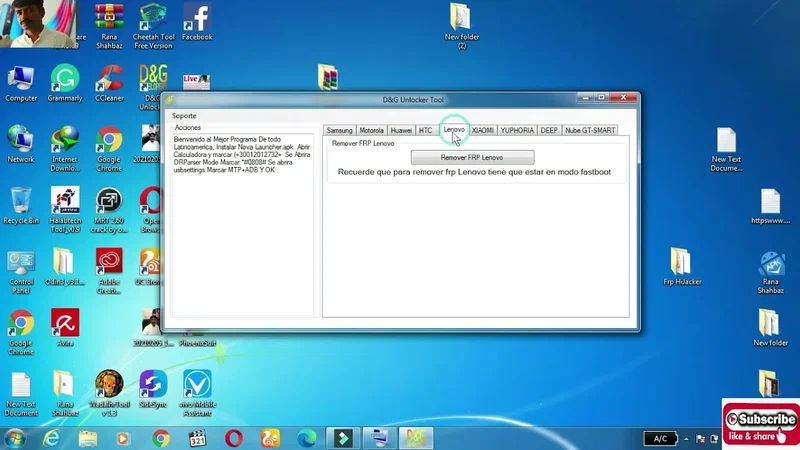800x450 pixels.
Task: Open the Soporte menu
Action: point(185,116)
